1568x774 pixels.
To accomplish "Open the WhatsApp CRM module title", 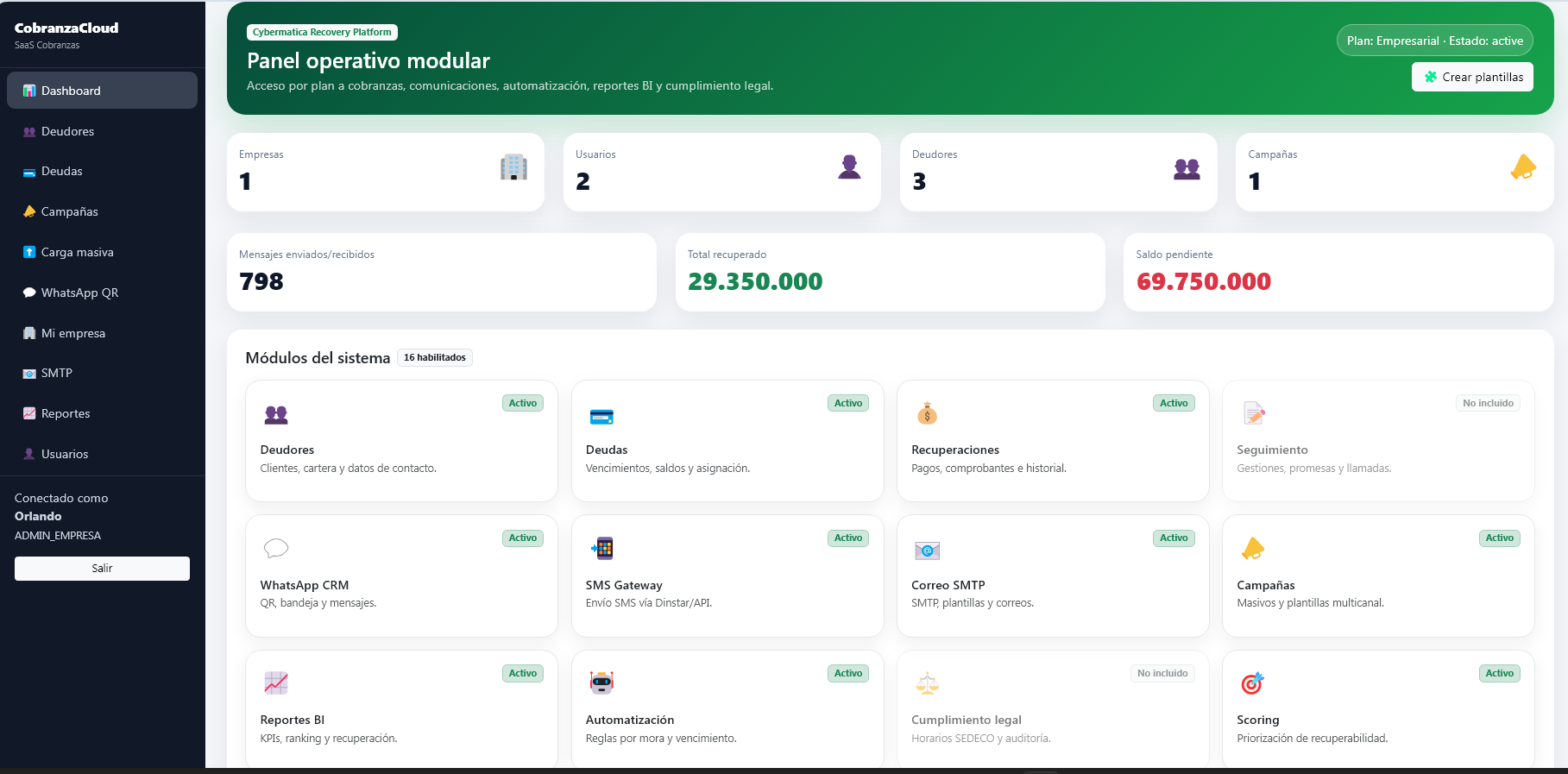I will (305, 585).
